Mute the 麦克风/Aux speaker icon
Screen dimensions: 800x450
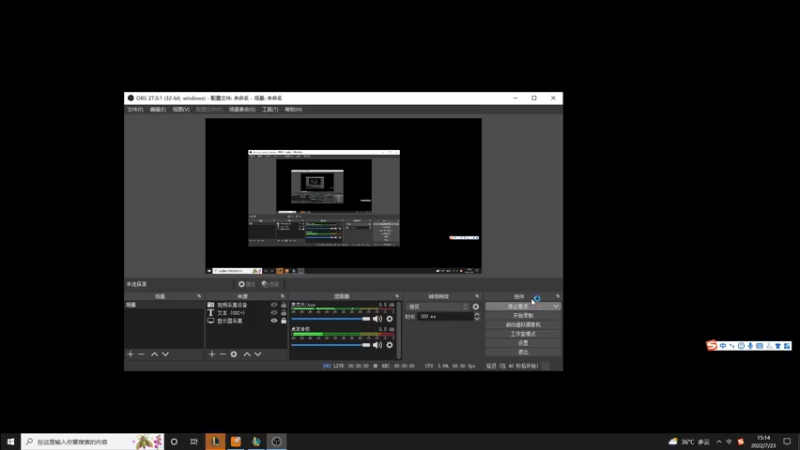[378, 319]
